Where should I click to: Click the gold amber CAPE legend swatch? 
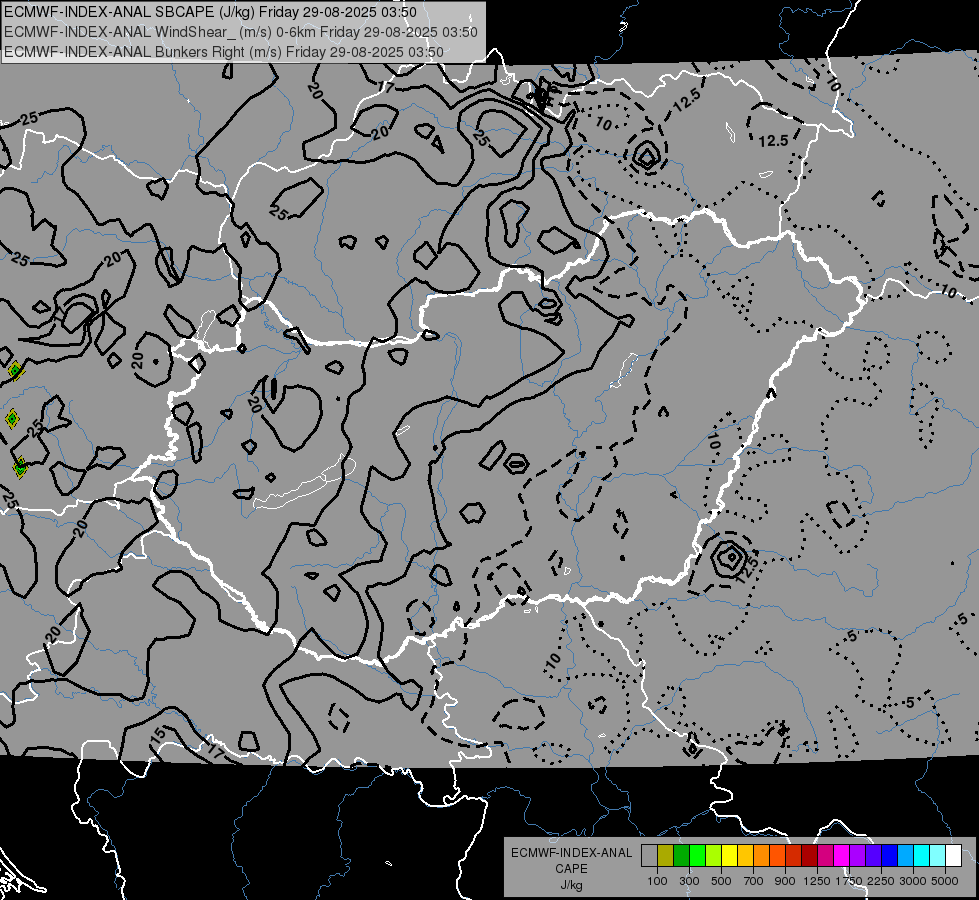[745, 855]
